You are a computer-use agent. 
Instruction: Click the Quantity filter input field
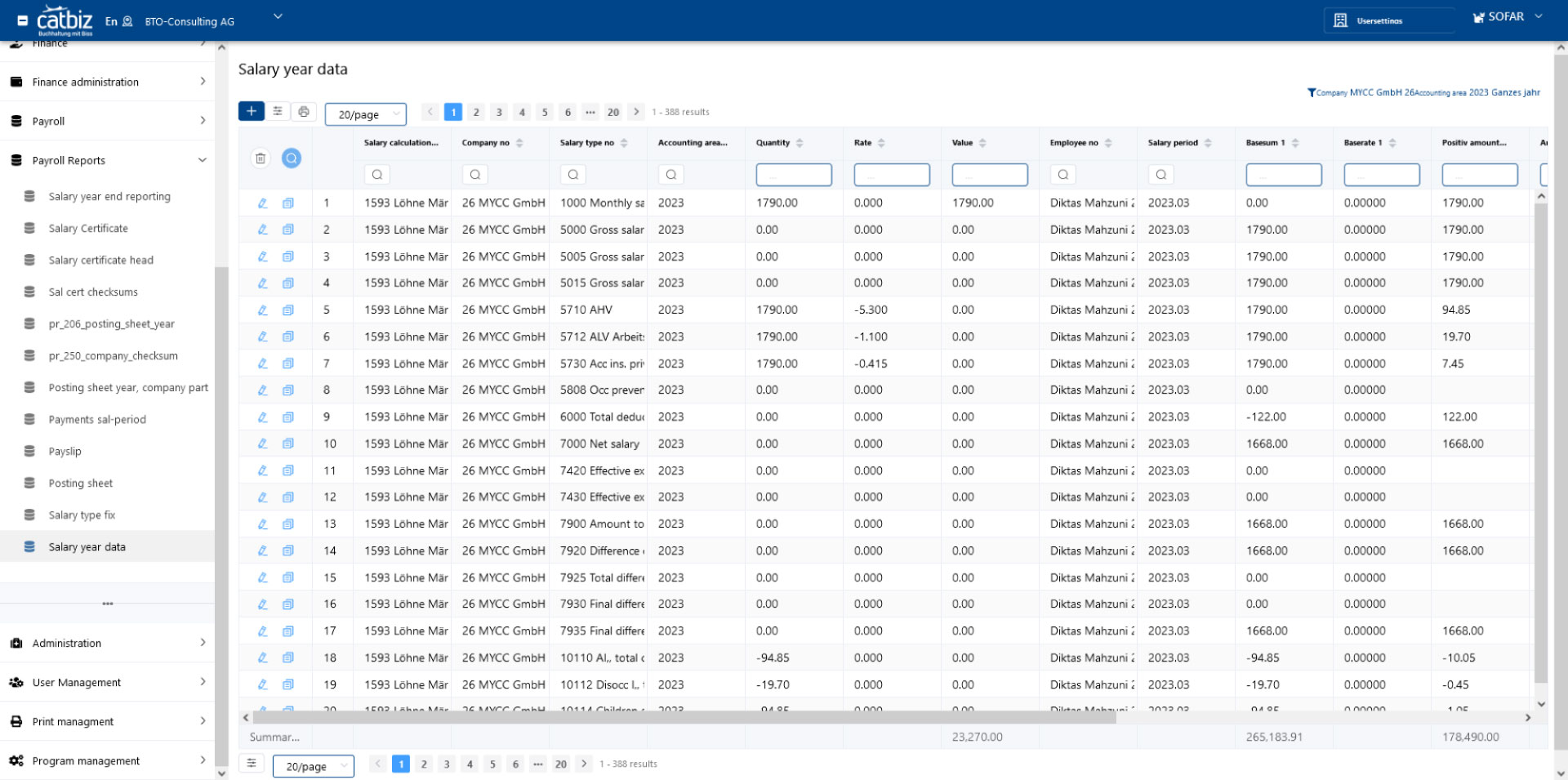point(794,175)
